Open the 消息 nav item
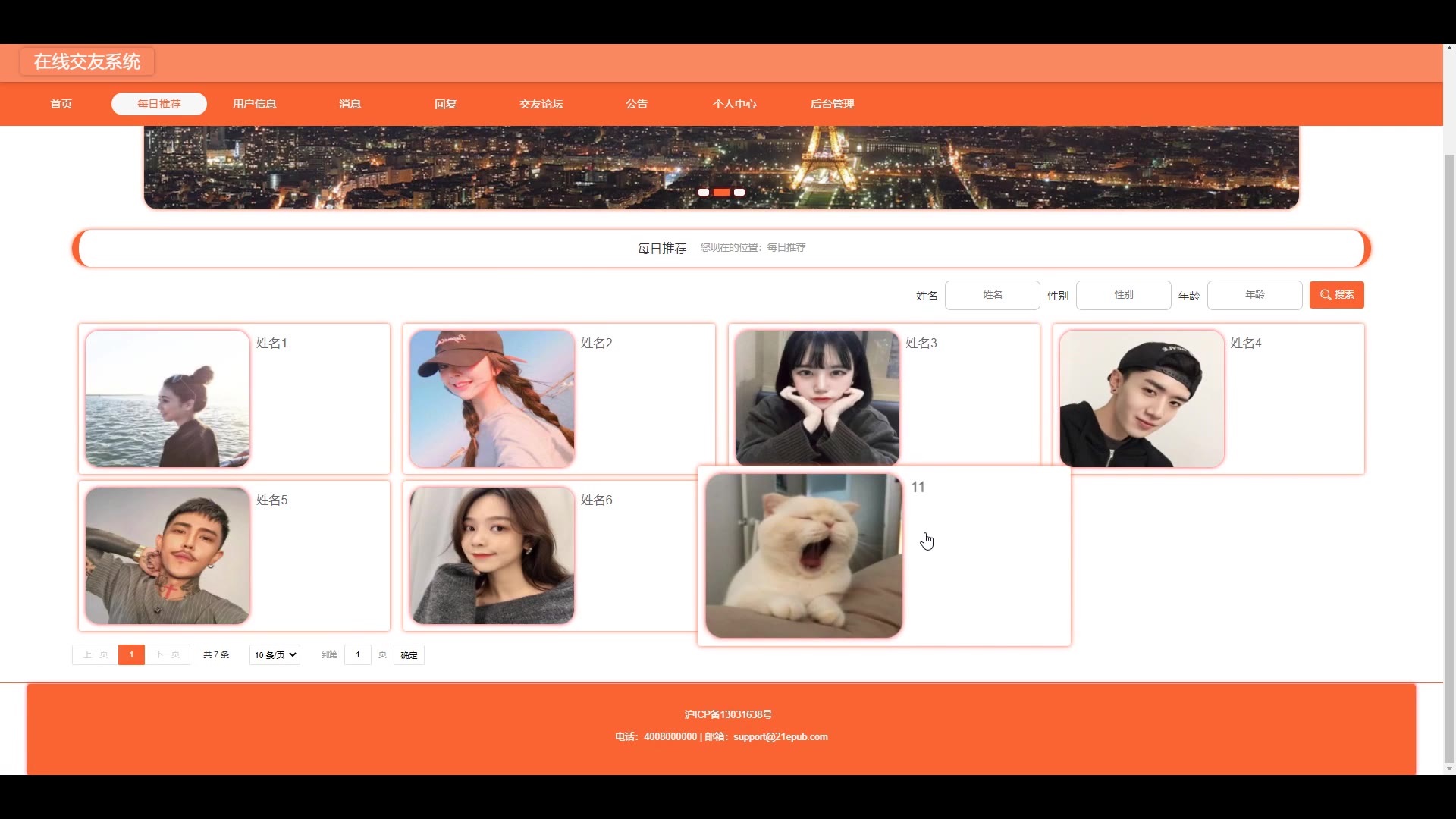This screenshot has height=819, width=1456. 350,104
